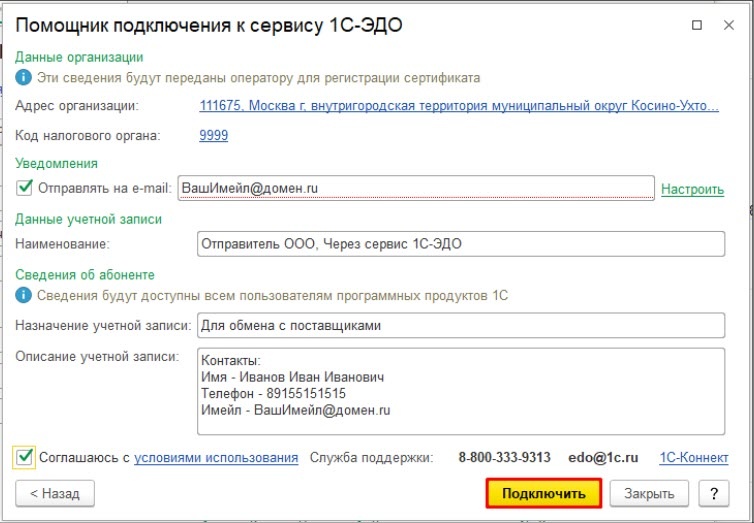Viewport: 754px width, 523px height.
Task: Open the organization address link
Action: pos(458,106)
